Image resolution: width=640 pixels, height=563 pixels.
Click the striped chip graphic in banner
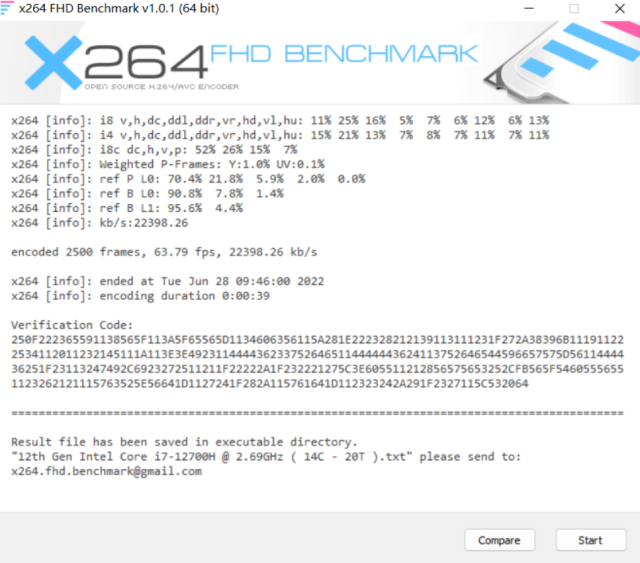pyautogui.click(x=561, y=61)
